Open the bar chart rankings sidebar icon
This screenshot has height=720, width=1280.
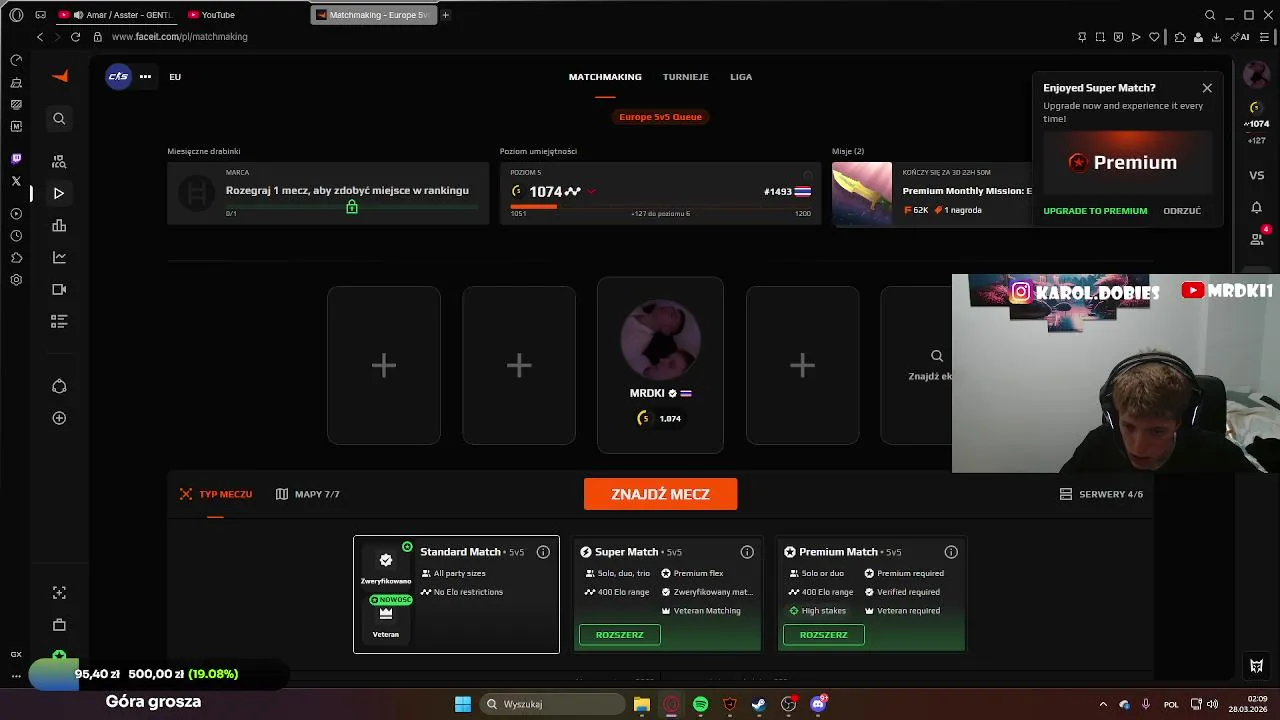click(x=59, y=225)
